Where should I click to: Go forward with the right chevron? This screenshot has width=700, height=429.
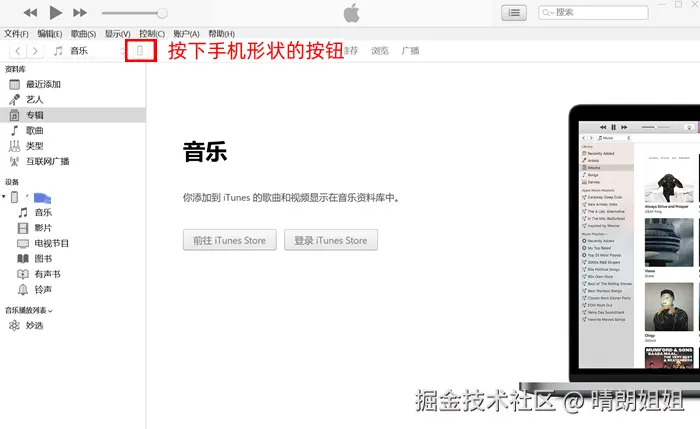pyautogui.click(x=35, y=51)
